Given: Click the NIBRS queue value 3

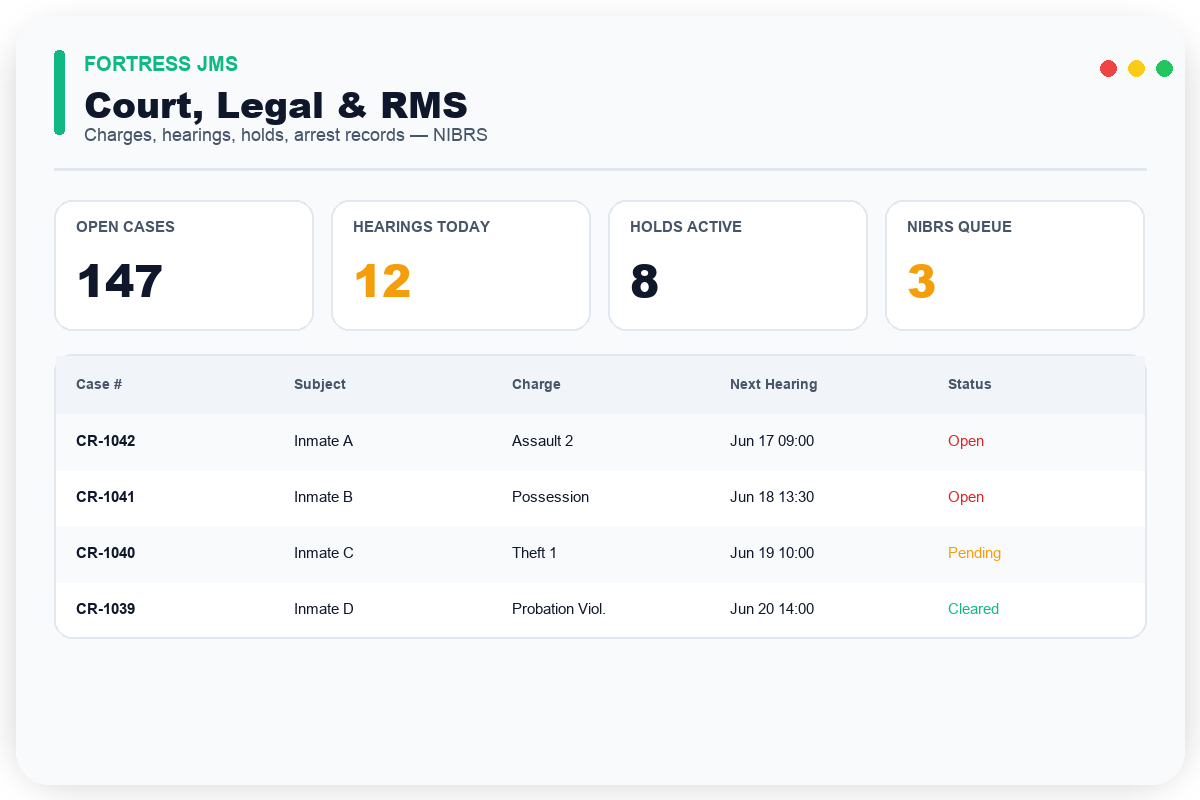Looking at the screenshot, I should (922, 281).
